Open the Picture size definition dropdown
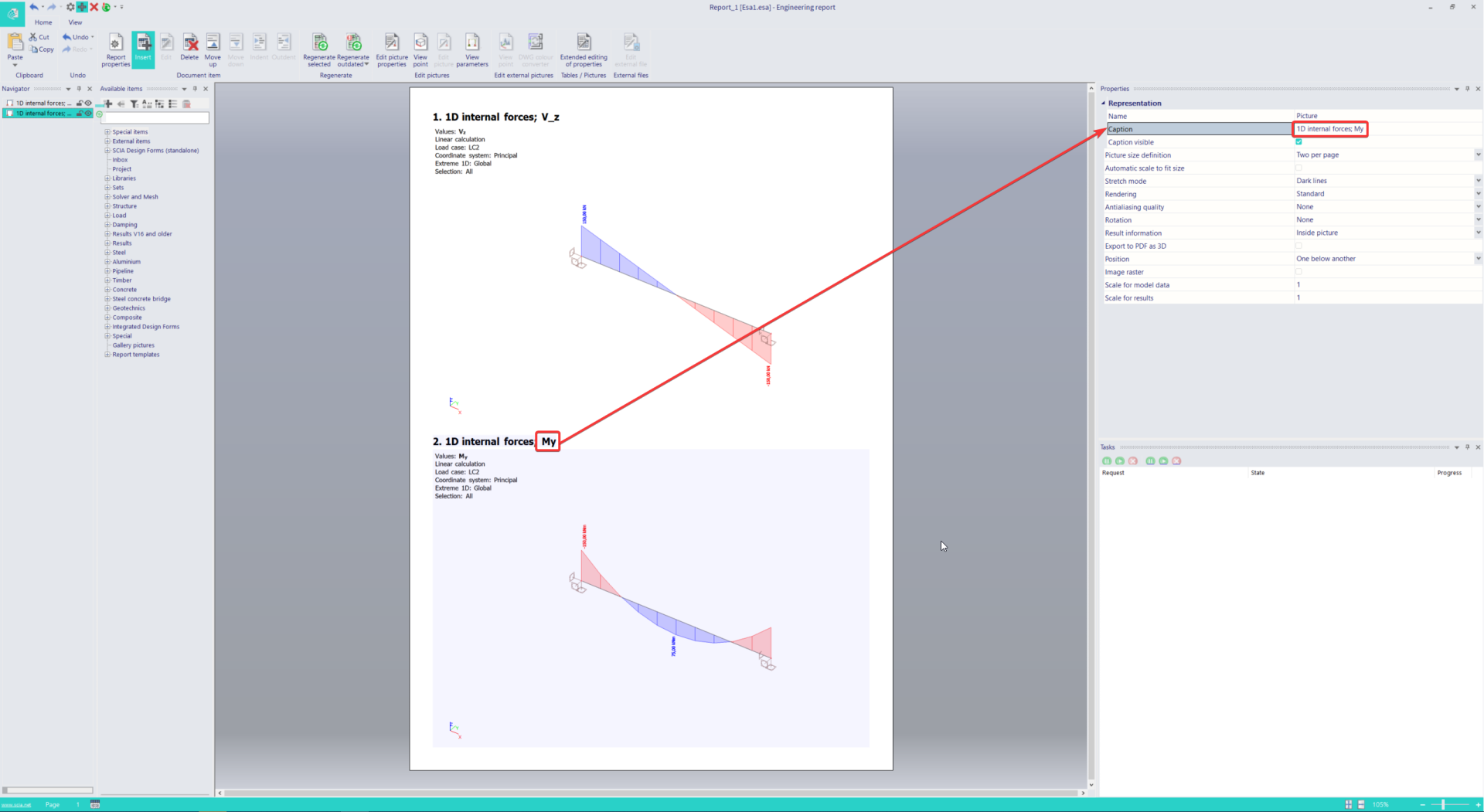The image size is (1484, 812). click(x=1478, y=155)
